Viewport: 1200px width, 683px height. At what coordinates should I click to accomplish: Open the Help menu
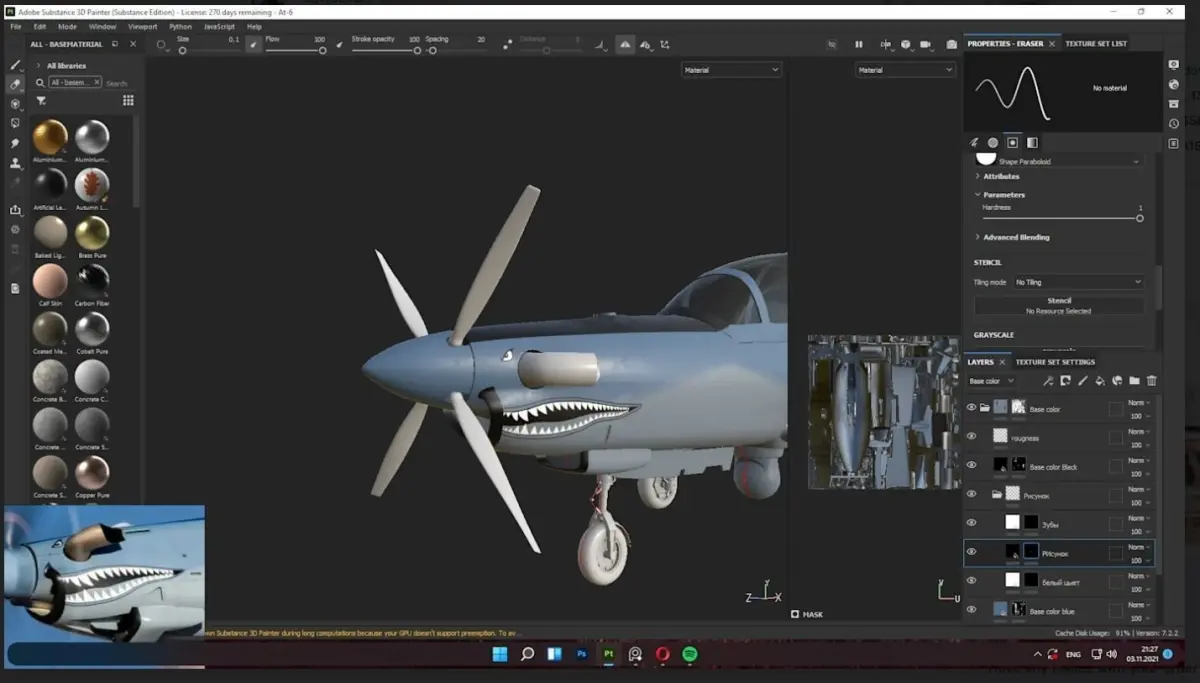[x=254, y=27]
